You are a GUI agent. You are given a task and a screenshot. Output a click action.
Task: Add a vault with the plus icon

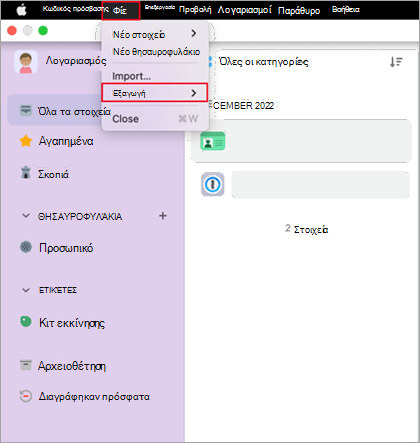click(163, 216)
